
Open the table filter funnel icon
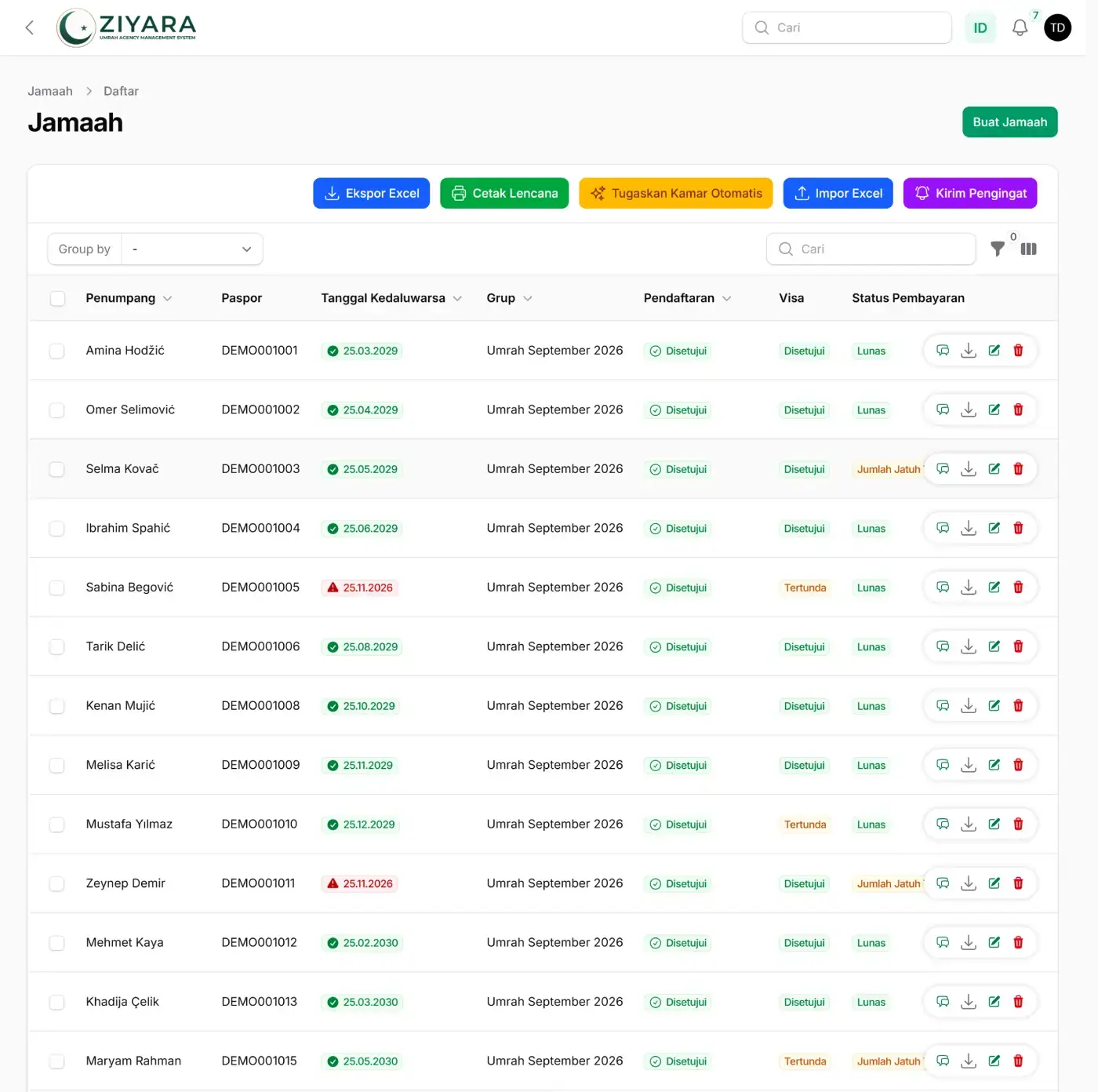click(998, 249)
